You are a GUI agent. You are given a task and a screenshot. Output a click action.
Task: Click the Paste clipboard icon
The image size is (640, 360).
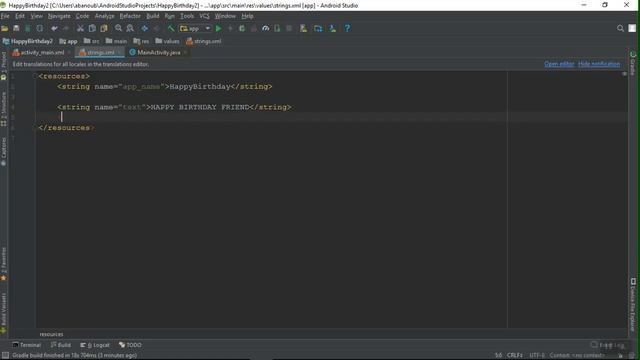point(104,29)
